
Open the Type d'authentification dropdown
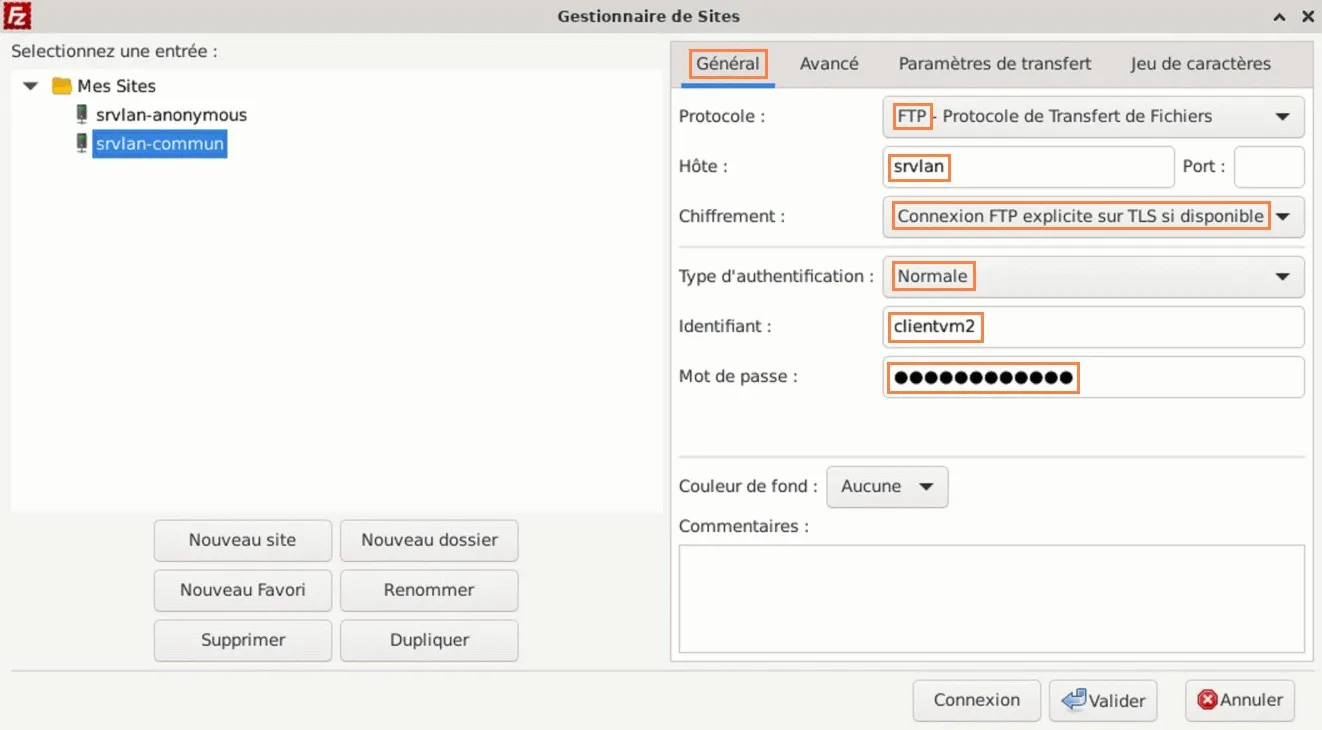tap(1094, 277)
